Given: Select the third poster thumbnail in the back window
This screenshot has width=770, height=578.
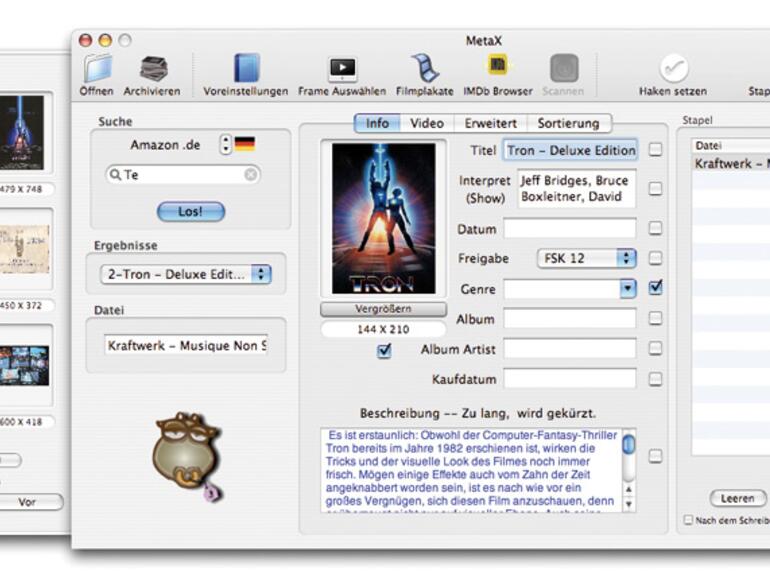Looking at the screenshot, I should (25, 365).
